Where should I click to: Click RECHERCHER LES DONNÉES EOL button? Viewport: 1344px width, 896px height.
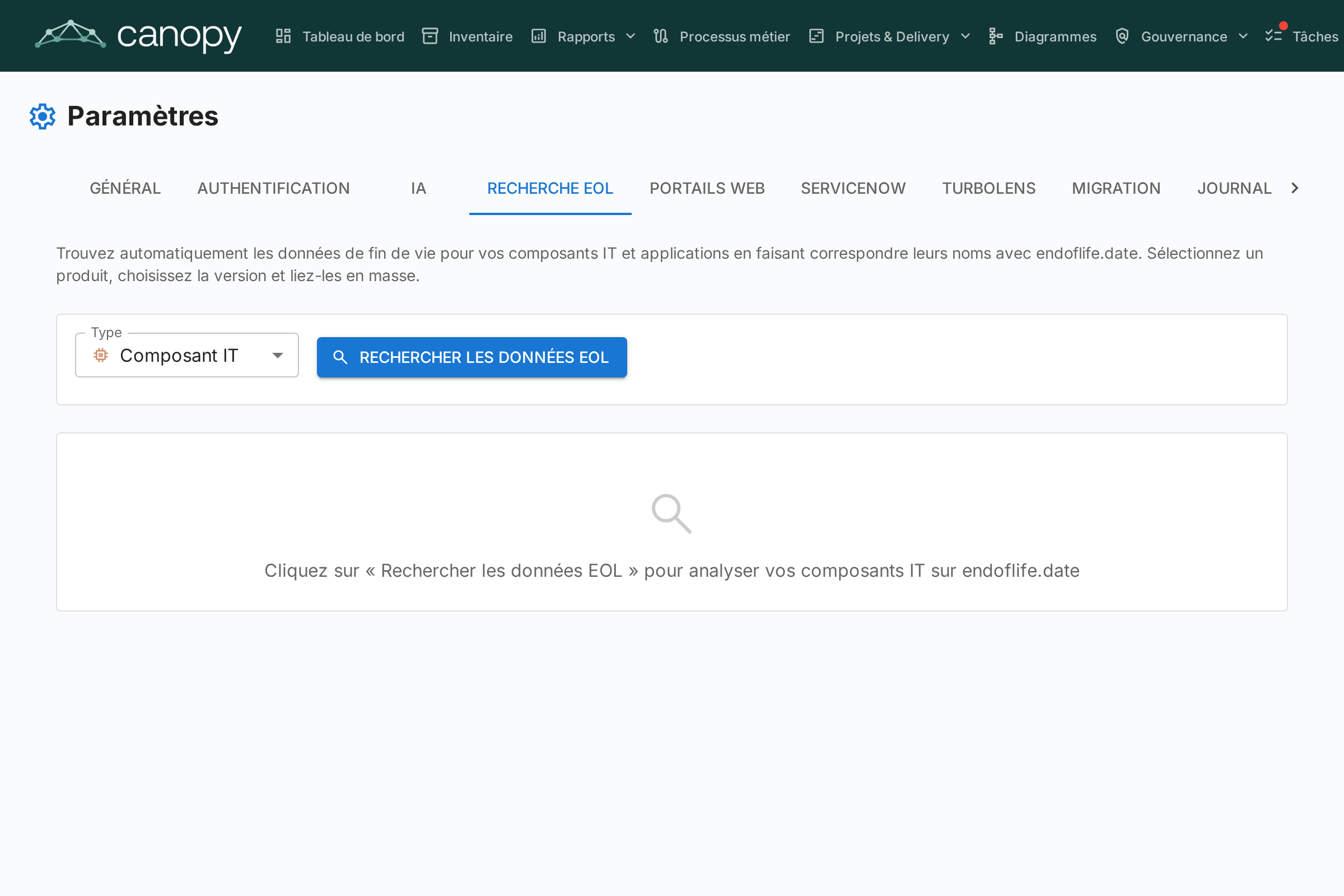pyautogui.click(x=472, y=357)
